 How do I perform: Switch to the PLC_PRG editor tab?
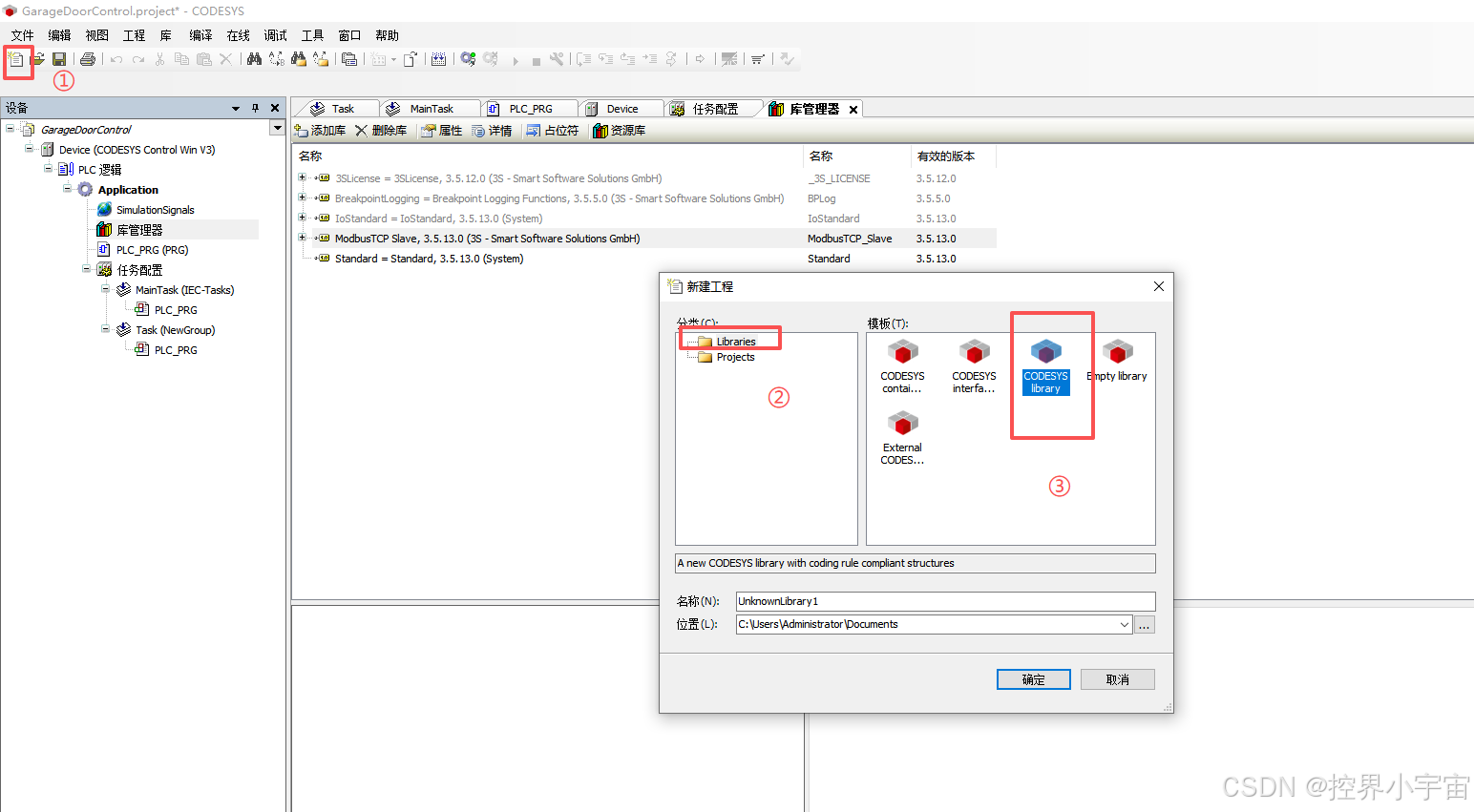click(x=530, y=109)
